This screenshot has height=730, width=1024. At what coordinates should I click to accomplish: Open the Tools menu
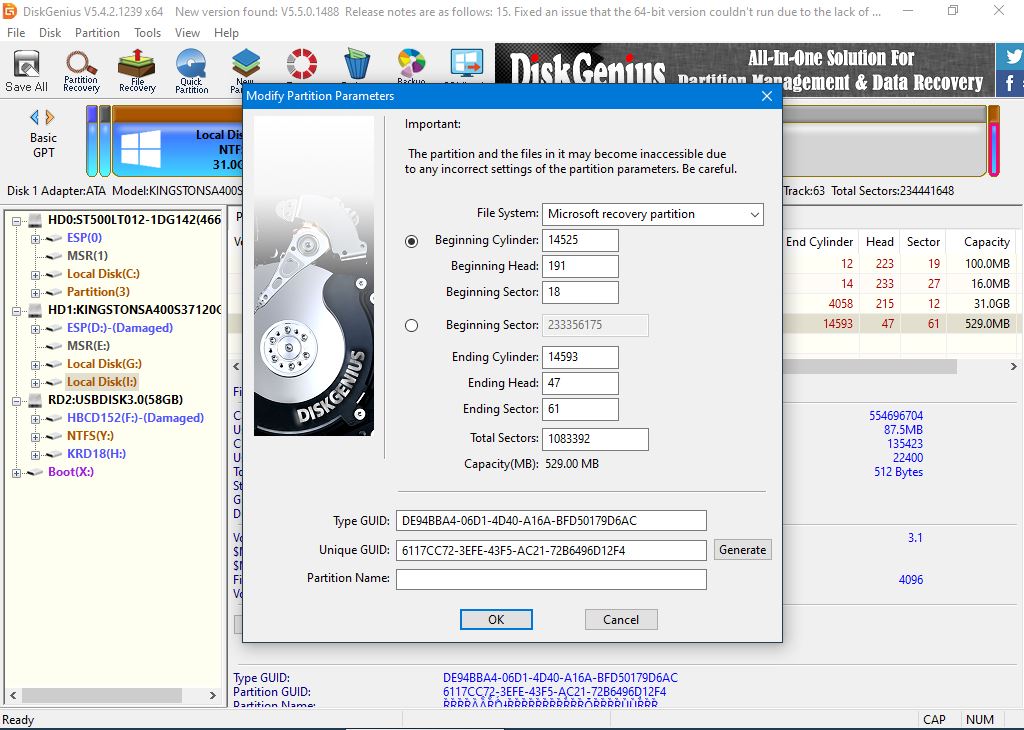[x=147, y=32]
